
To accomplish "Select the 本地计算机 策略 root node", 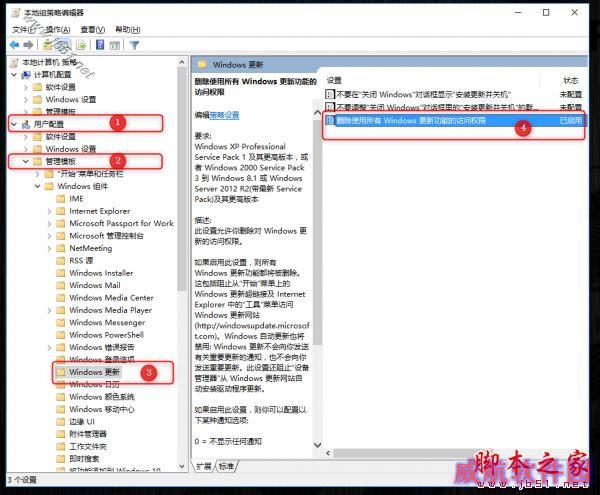I will (x=50, y=62).
